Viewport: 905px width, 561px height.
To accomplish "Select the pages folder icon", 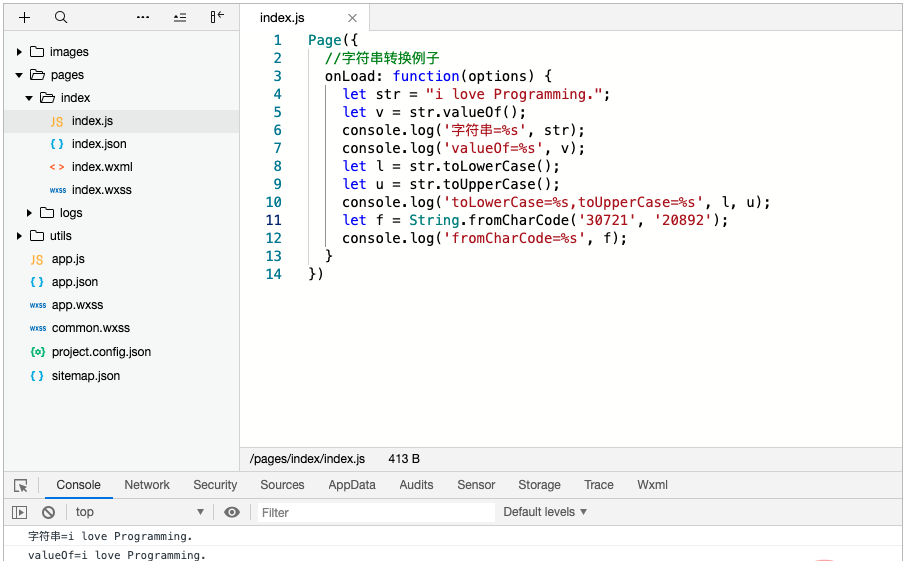I will coord(38,74).
